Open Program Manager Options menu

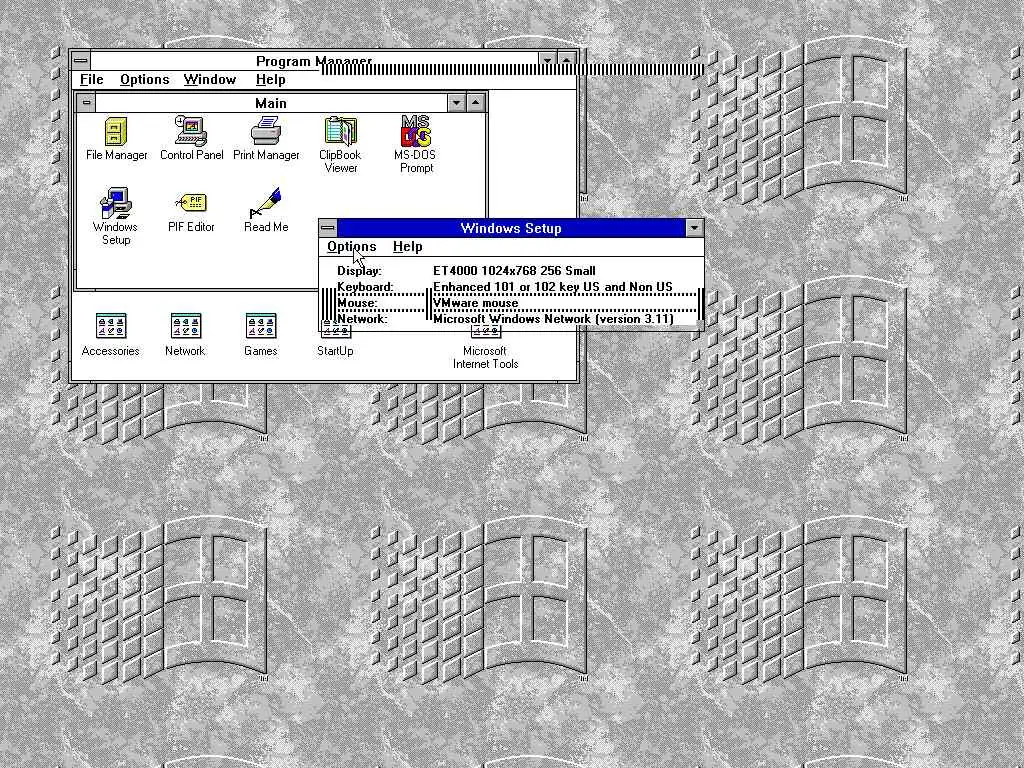coord(144,80)
